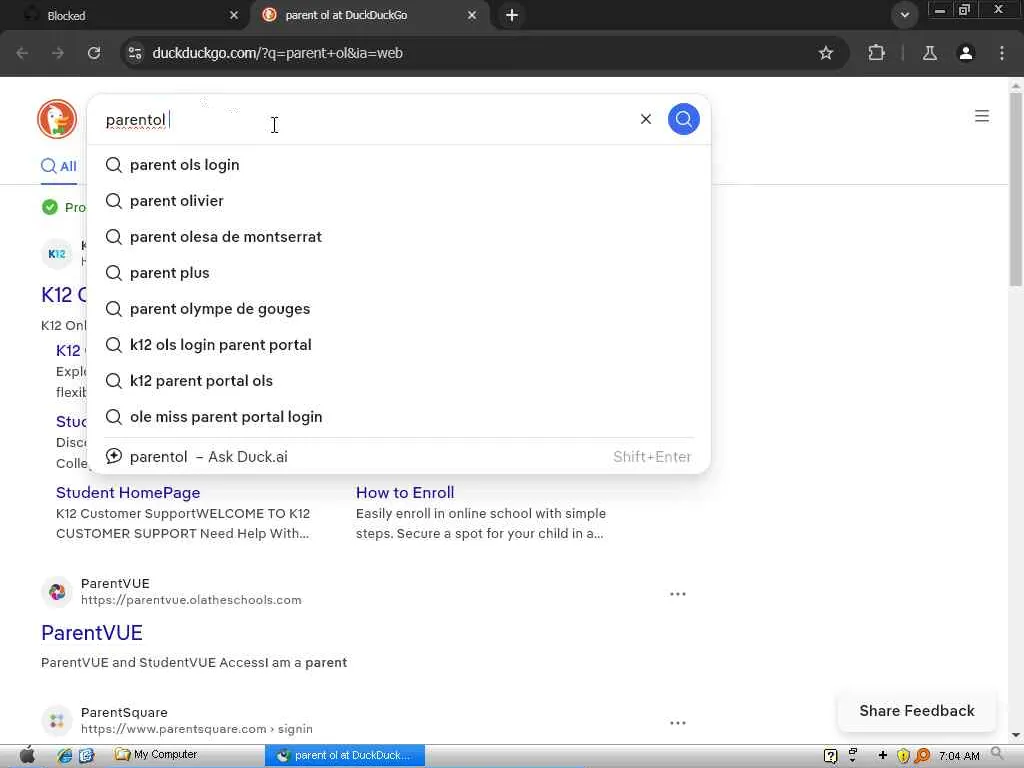Click the ParentSquare site name above its URL

[124, 712]
